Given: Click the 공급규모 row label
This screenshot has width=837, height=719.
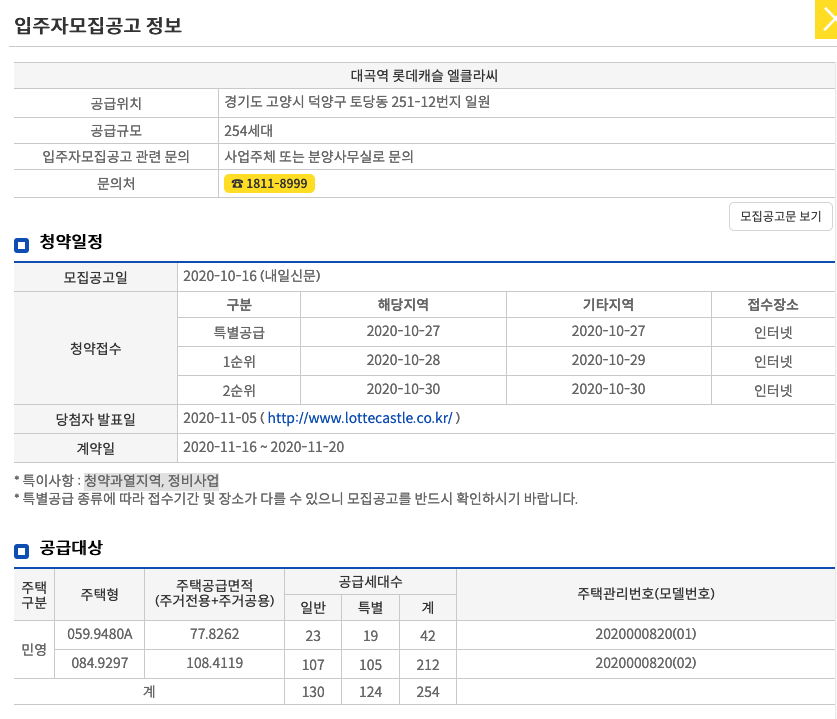Looking at the screenshot, I should [x=116, y=131].
